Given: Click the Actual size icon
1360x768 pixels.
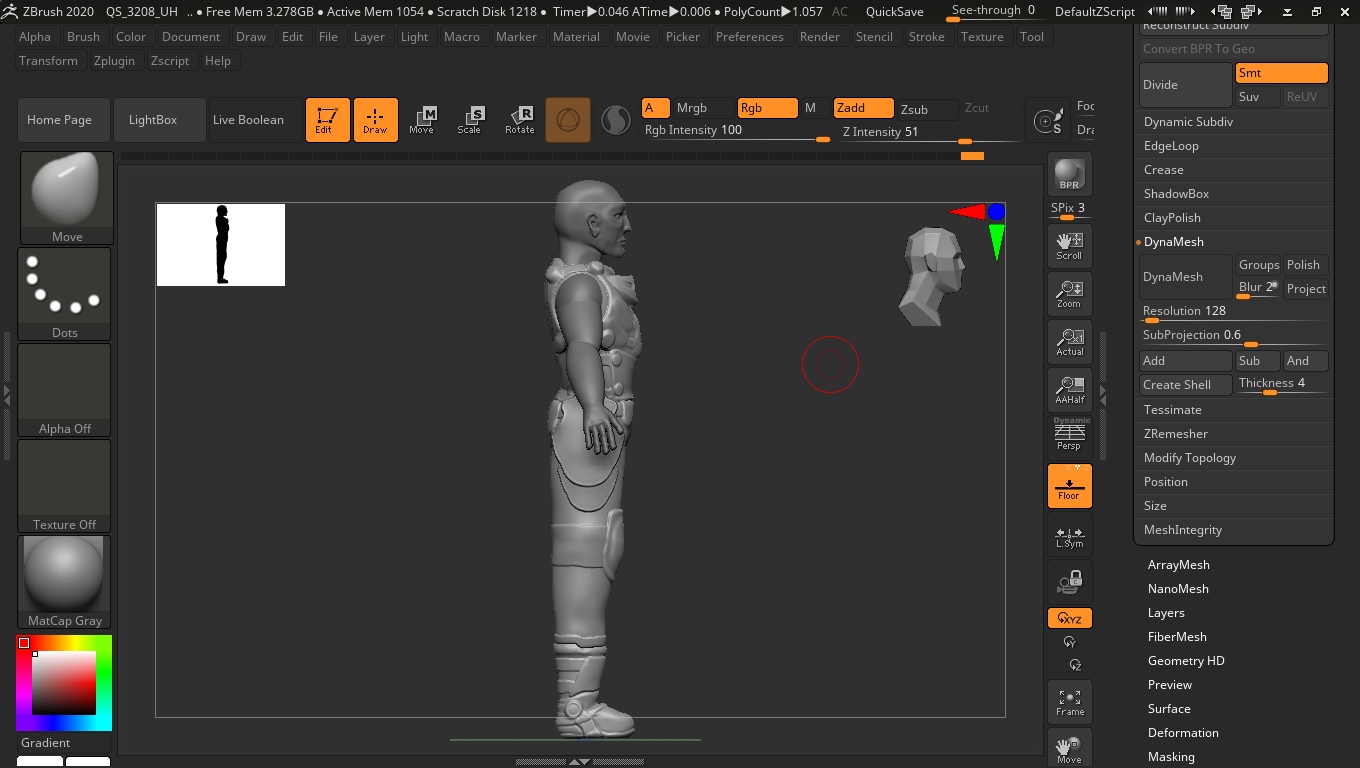Looking at the screenshot, I should coord(1069,342).
